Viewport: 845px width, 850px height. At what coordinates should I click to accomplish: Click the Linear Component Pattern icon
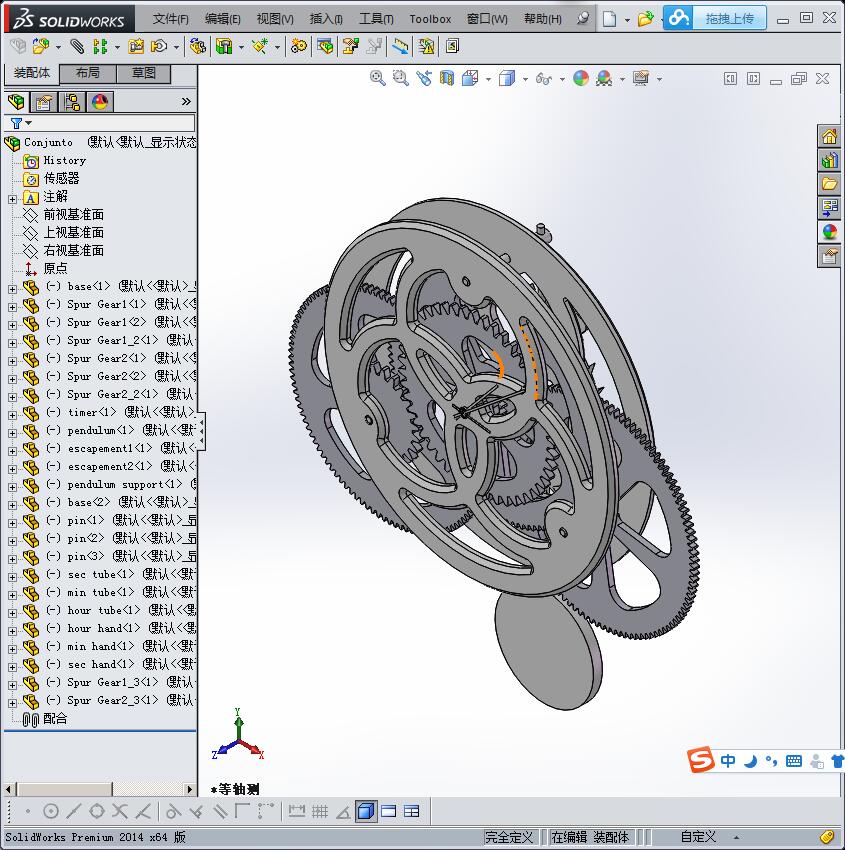pyautogui.click(x=100, y=47)
